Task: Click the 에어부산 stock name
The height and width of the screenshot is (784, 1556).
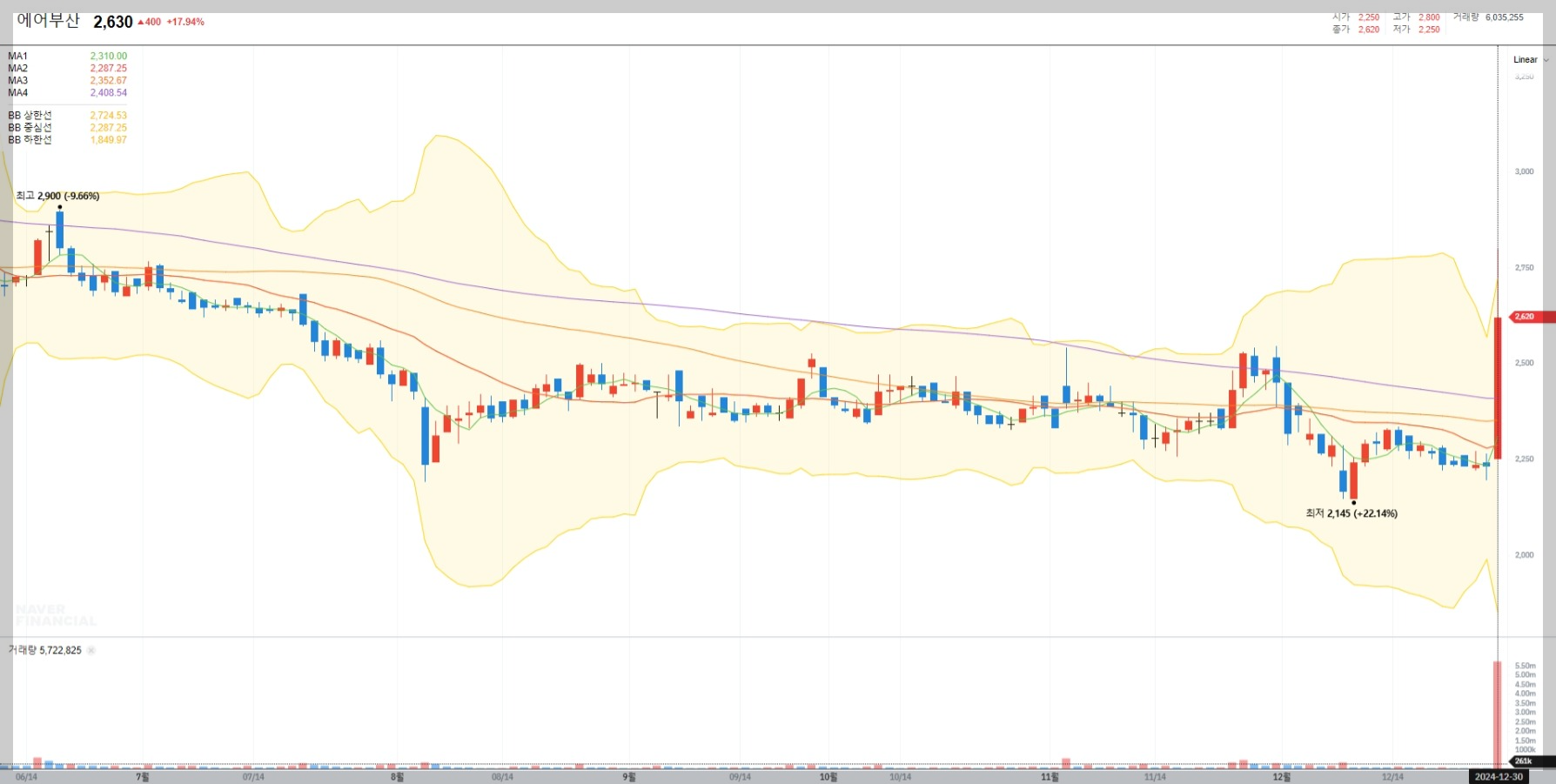Action: 49,21
